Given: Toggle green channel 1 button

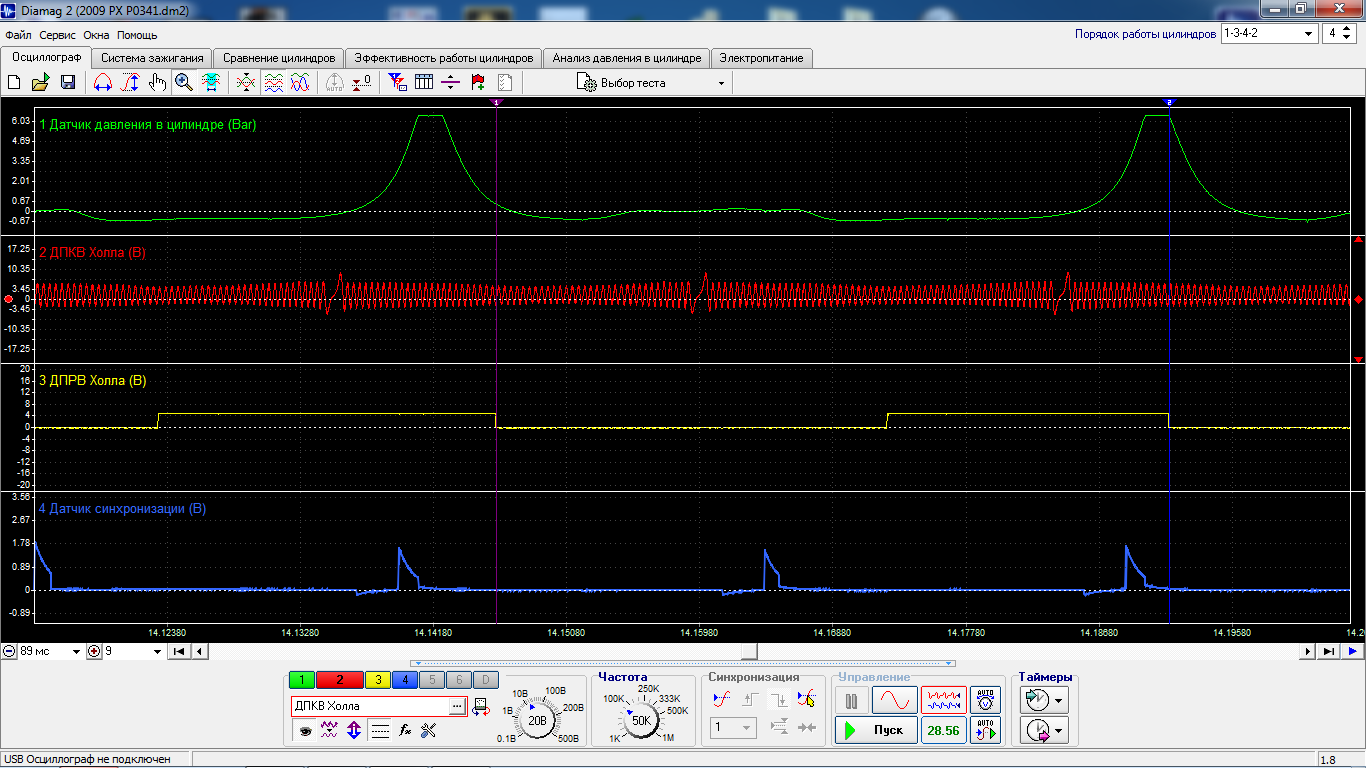Looking at the screenshot, I should point(301,680).
